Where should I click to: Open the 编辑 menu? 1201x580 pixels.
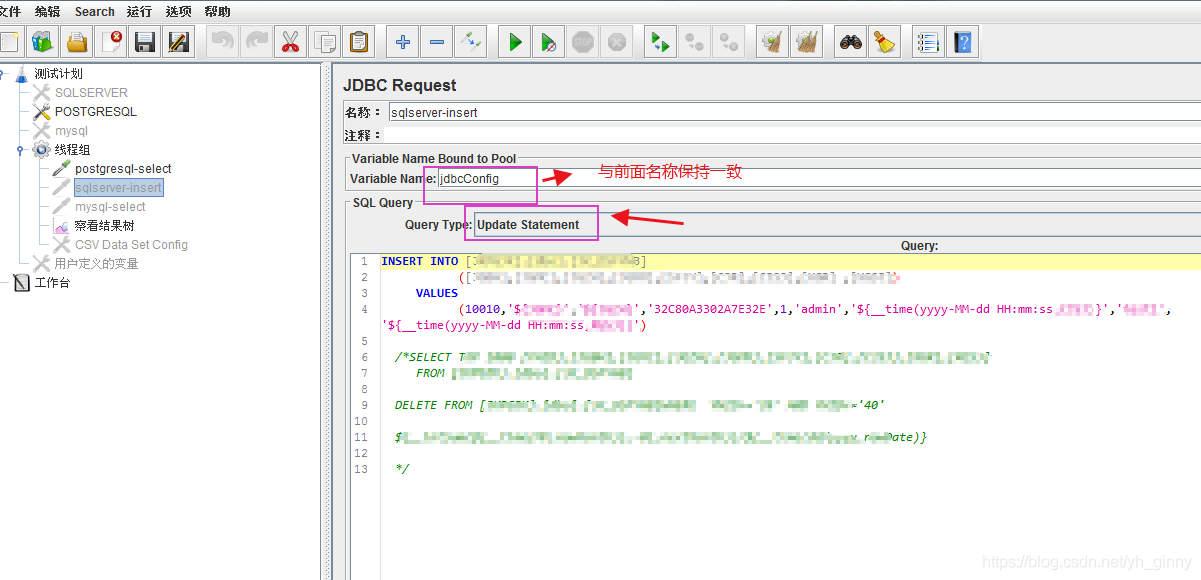(47, 11)
